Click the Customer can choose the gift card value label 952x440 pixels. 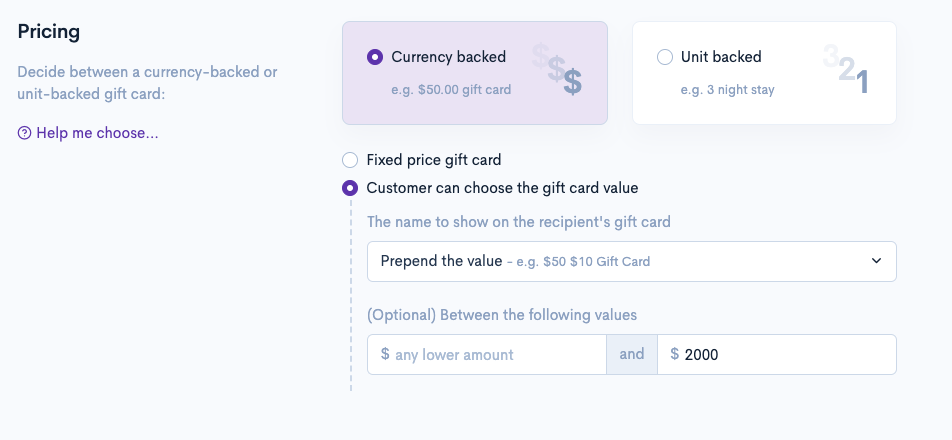502,188
